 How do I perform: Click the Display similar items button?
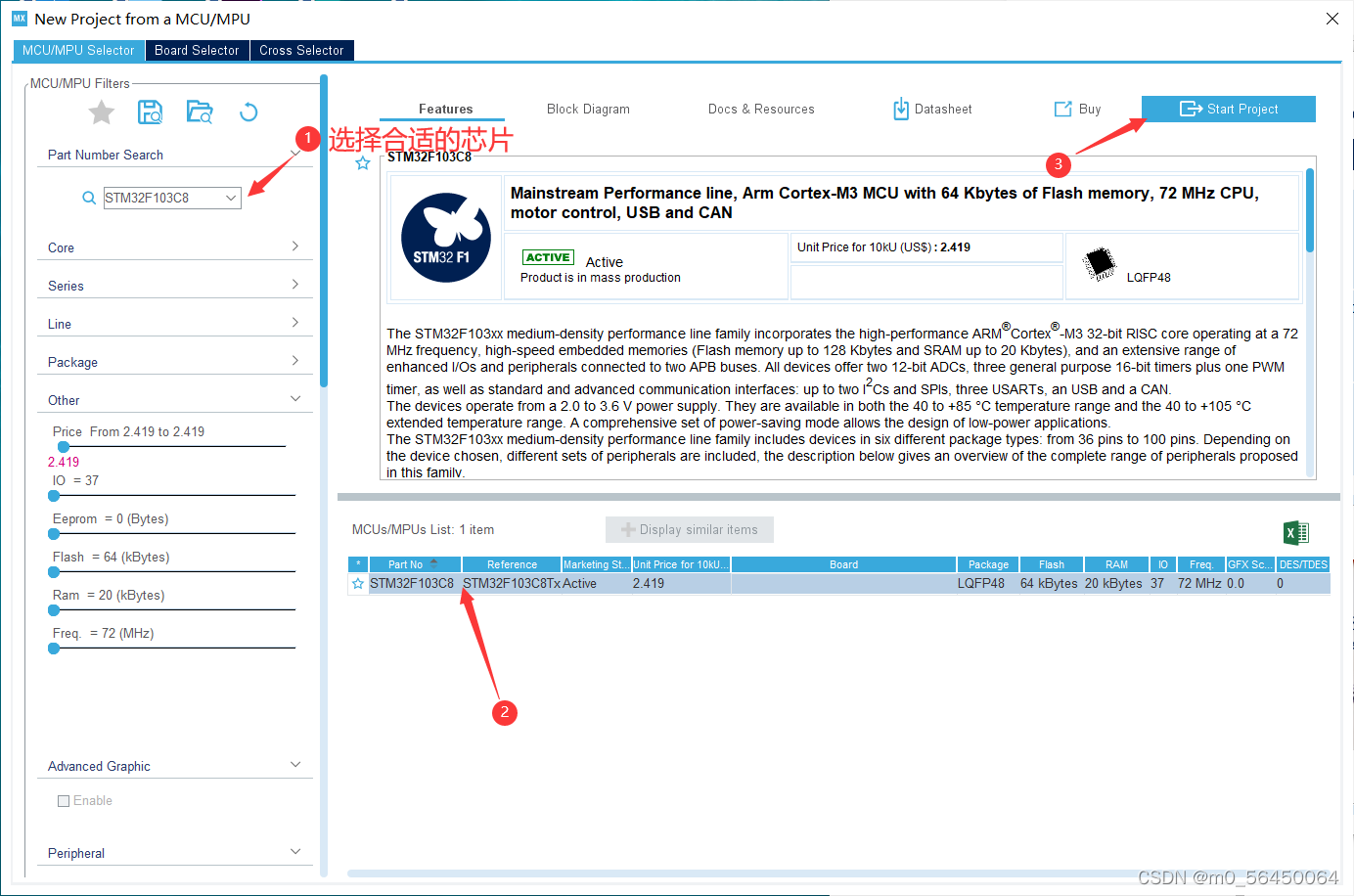[690, 530]
